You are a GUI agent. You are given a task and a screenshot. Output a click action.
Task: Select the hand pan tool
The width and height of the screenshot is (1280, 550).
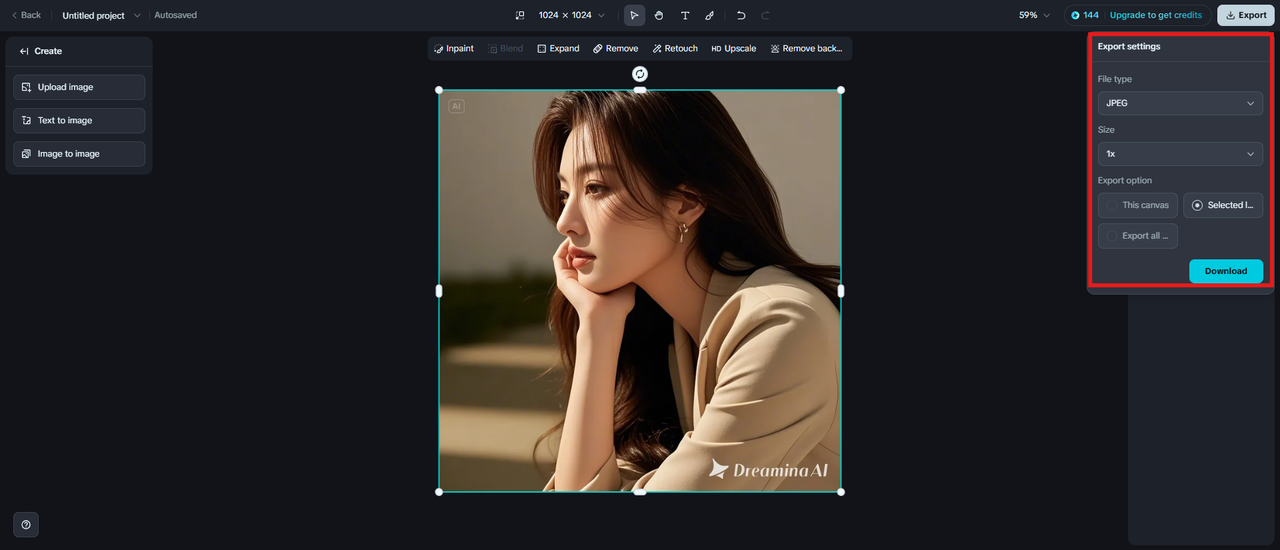click(x=659, y=15)
